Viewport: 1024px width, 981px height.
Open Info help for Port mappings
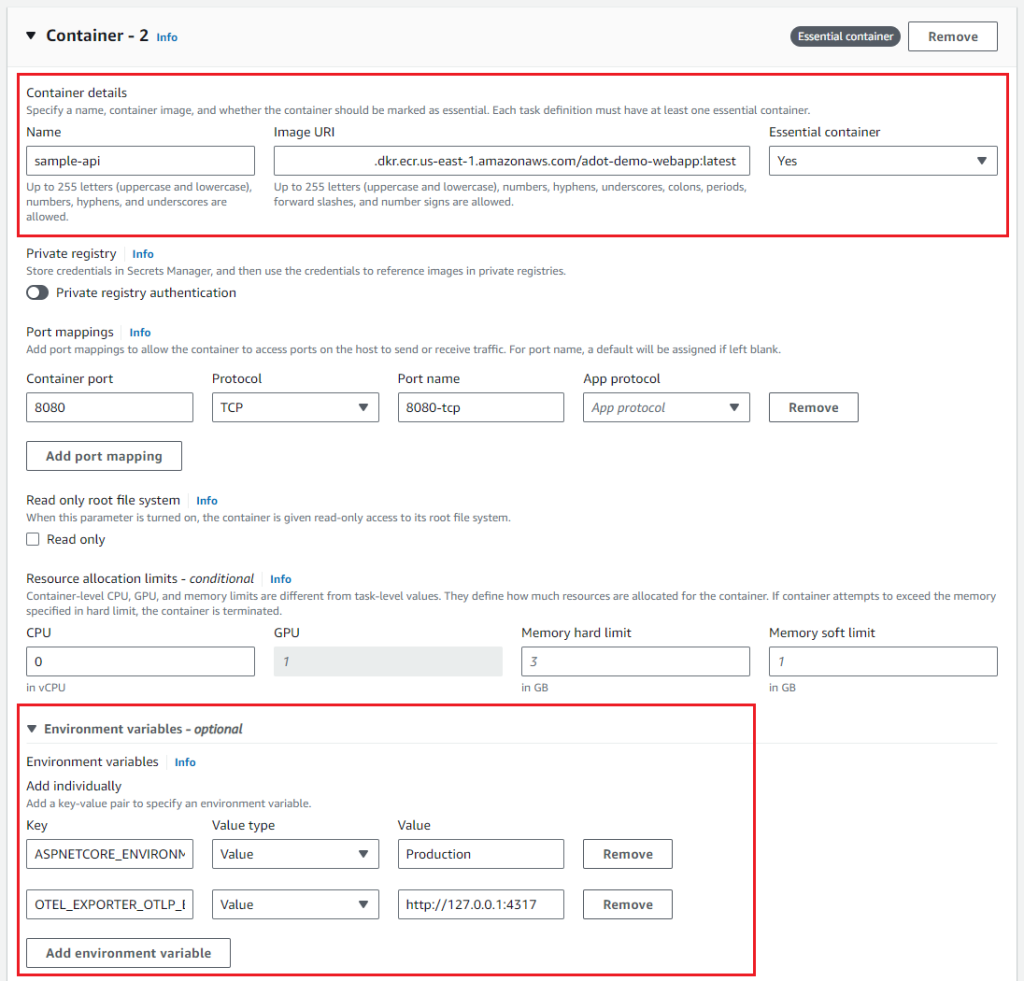pyautogui.click(x=140, y=332)
